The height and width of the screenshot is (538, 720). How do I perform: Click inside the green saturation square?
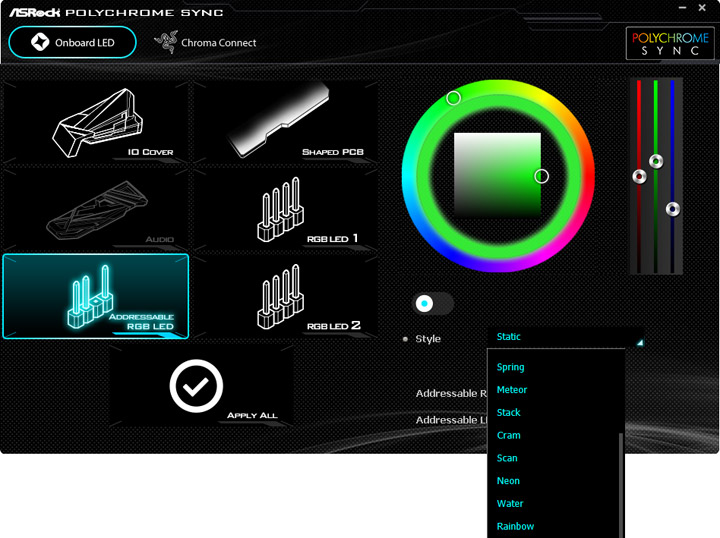[x=497, y=175]
